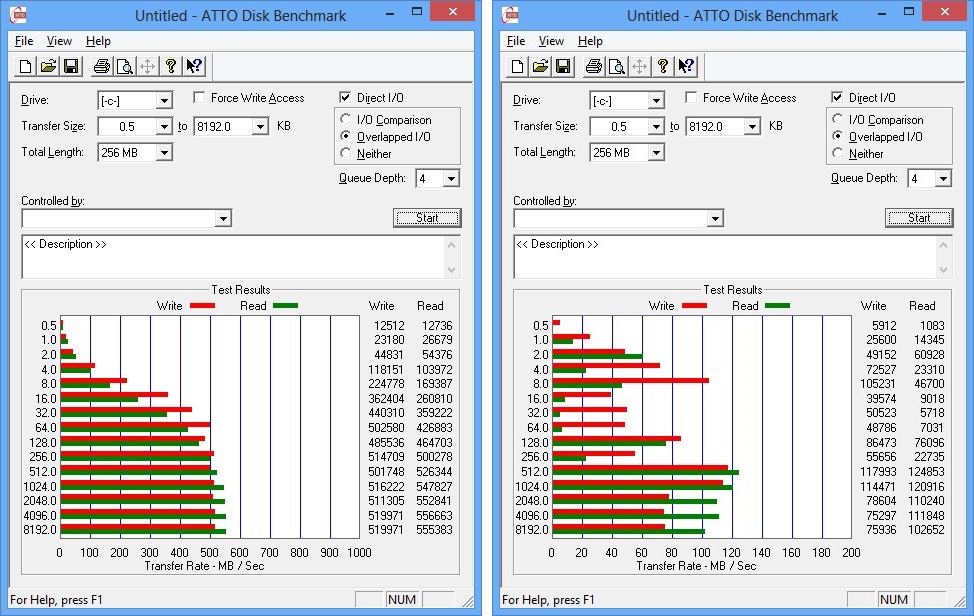
Task: Click the red Write legend swatch in right window
Action: tap(694, 306)
